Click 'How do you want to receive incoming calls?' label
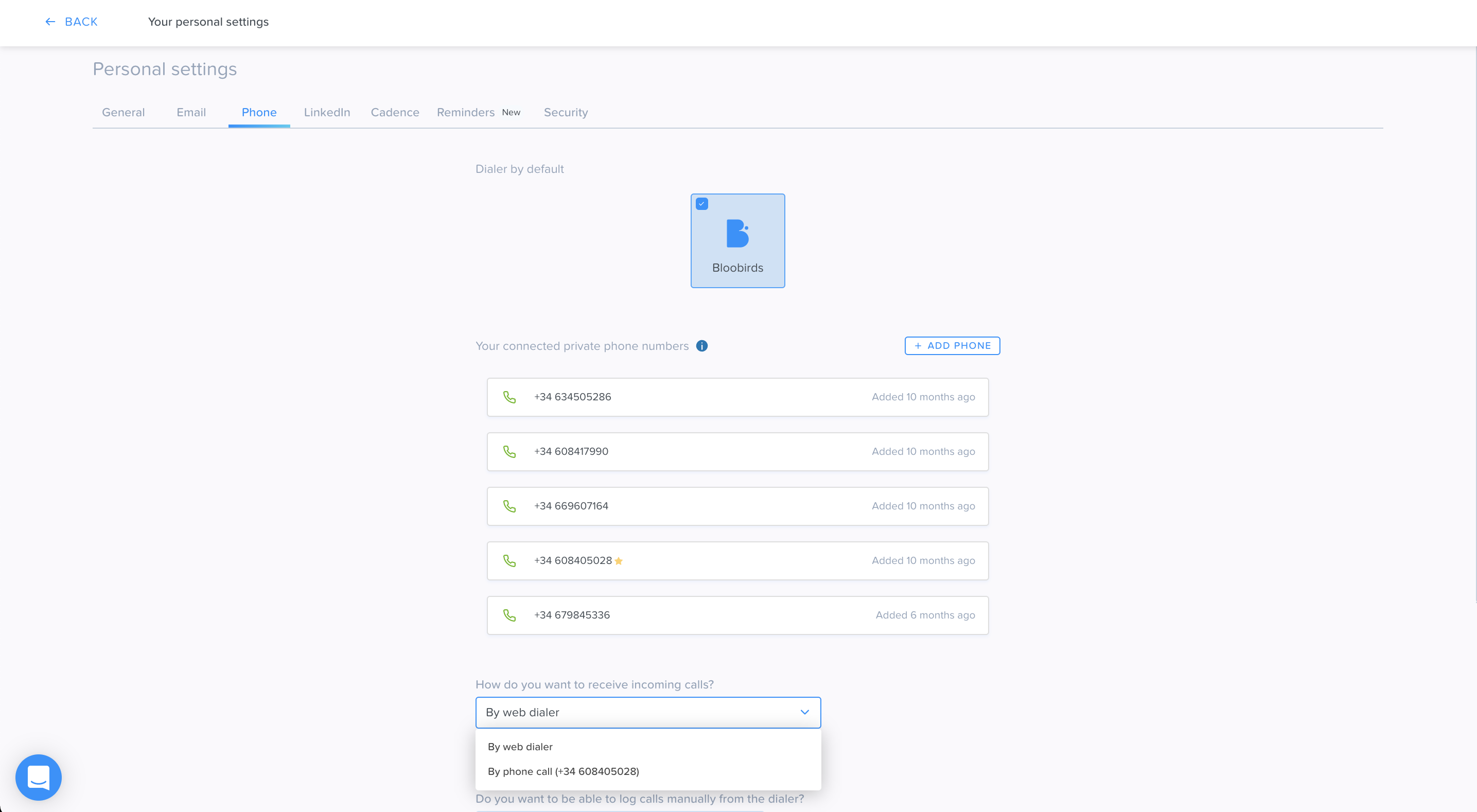Image resolution: width=1477 pixels, height=812 pixels. (x=594, y=685)
